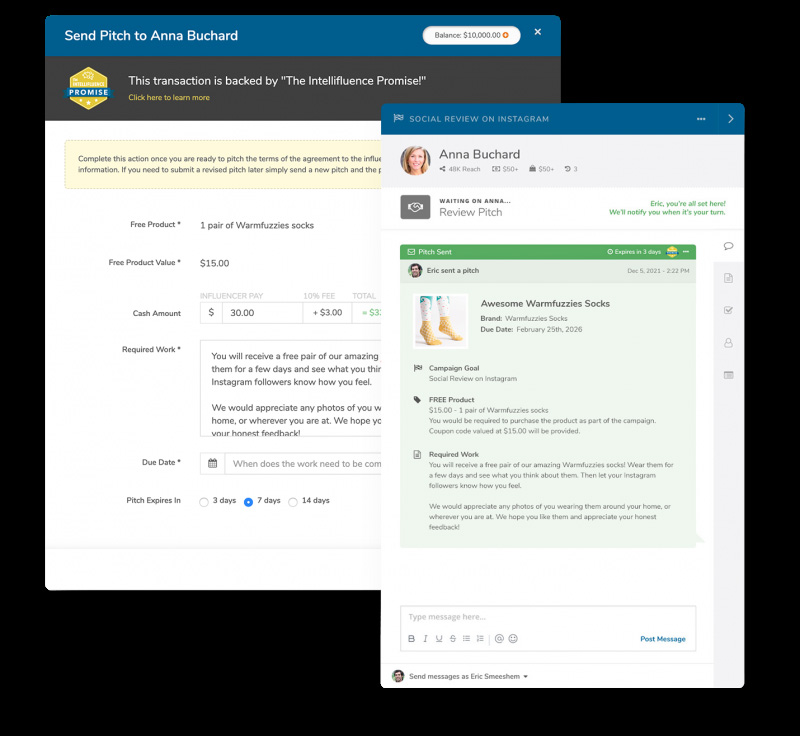Screen dimensions: 800x736
Task: Open the Due Date calendar icon
Action: click(x=212, y=463)
